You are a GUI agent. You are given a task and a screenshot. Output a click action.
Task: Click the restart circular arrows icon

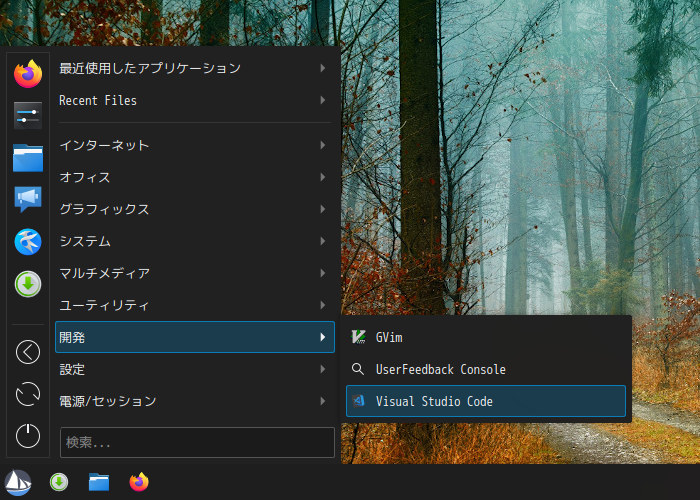tap(28, 394)
